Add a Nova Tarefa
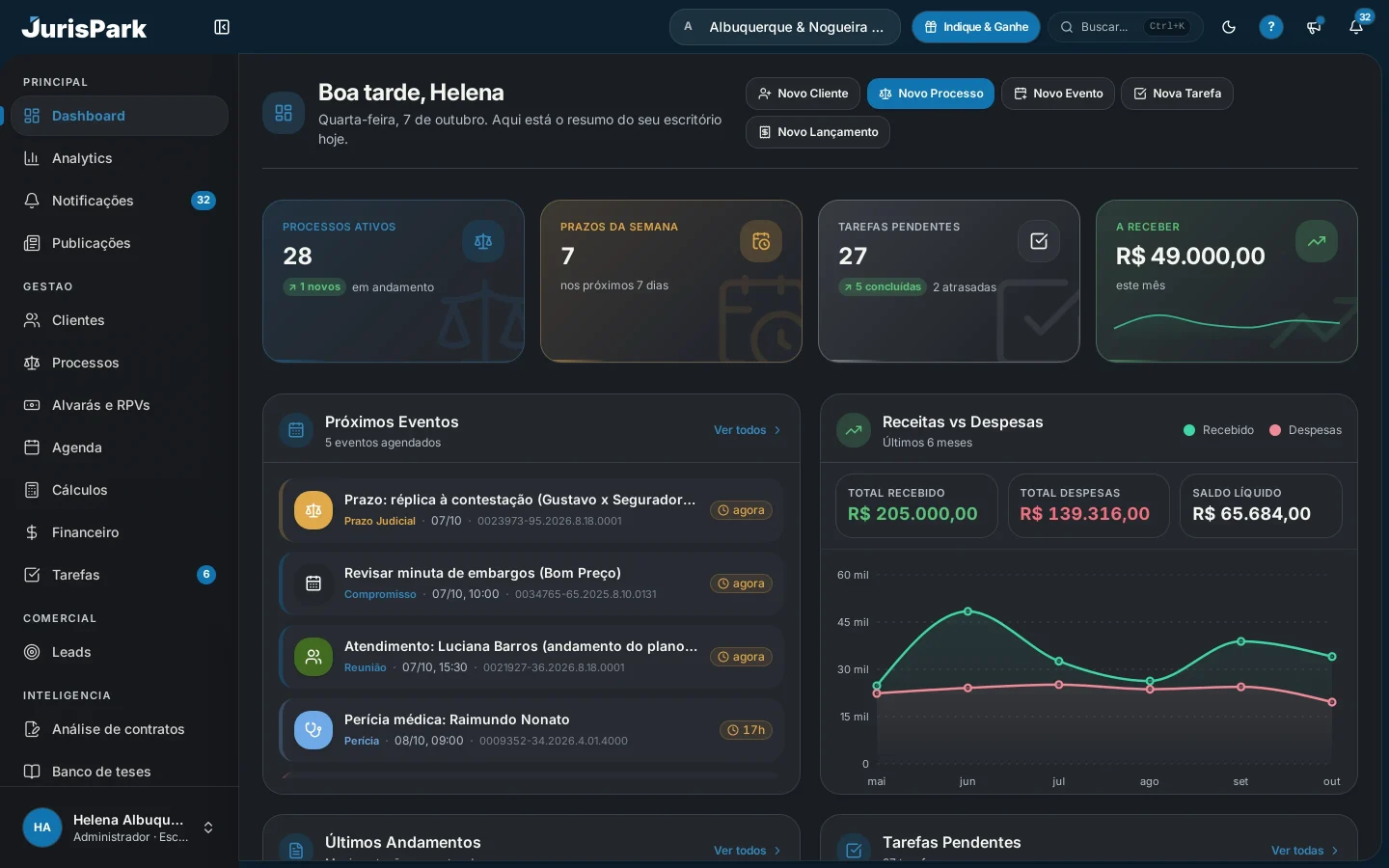The image size is (1389, 868). coord(1177,94)
